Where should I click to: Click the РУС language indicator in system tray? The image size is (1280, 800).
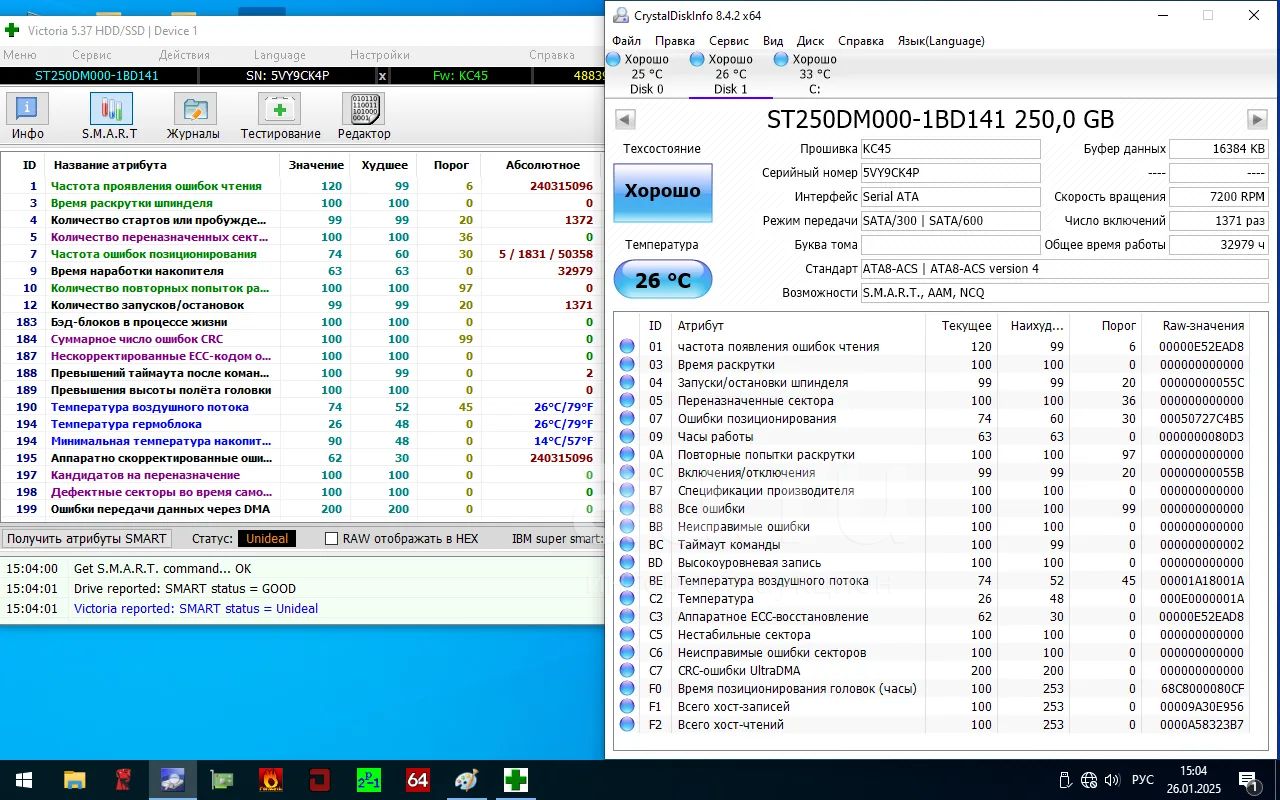pos(1142,780)
